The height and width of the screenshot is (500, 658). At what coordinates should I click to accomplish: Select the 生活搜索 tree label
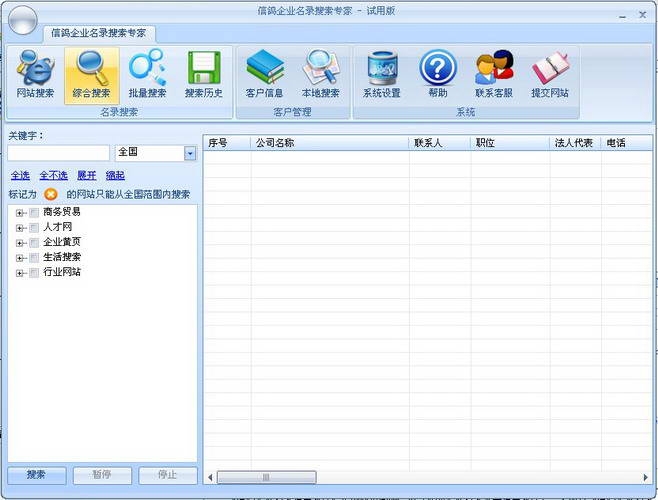tap(62, 257)
